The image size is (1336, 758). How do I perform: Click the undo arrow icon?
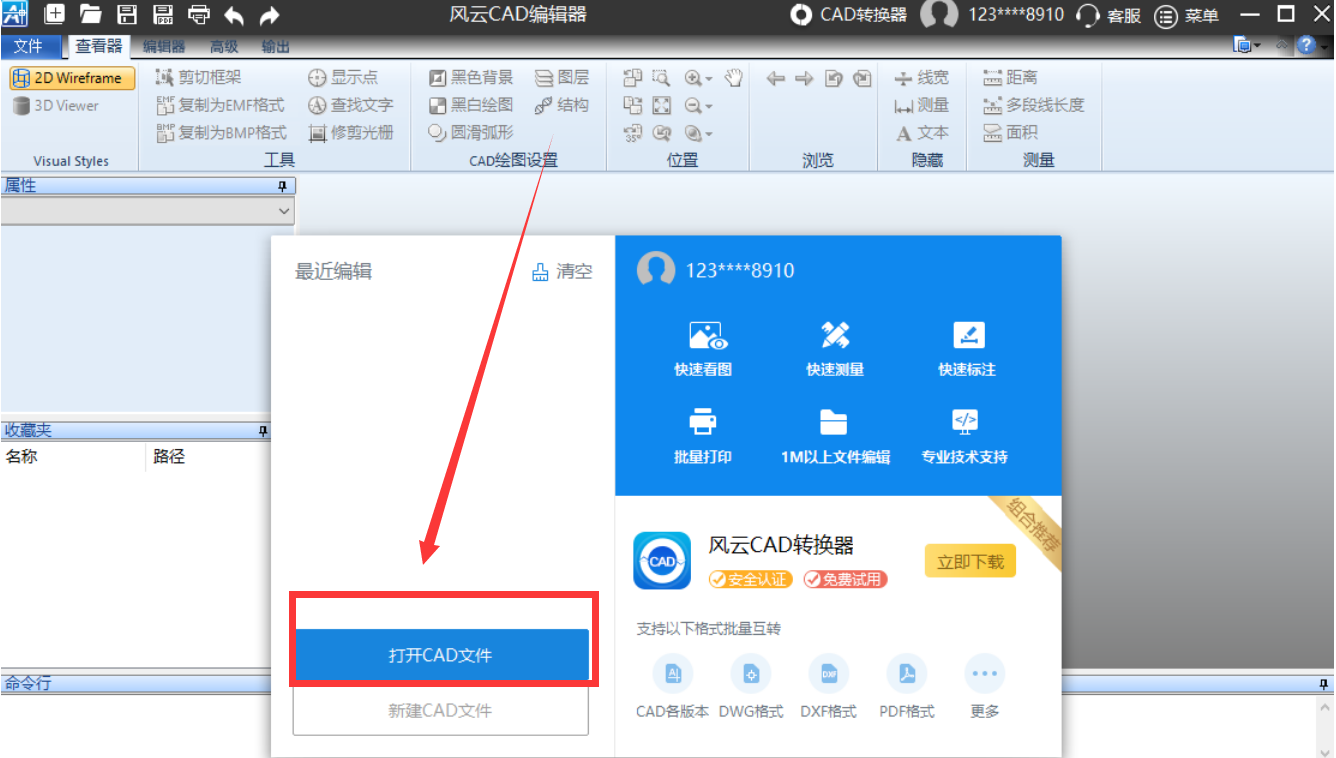click(234, 15)
